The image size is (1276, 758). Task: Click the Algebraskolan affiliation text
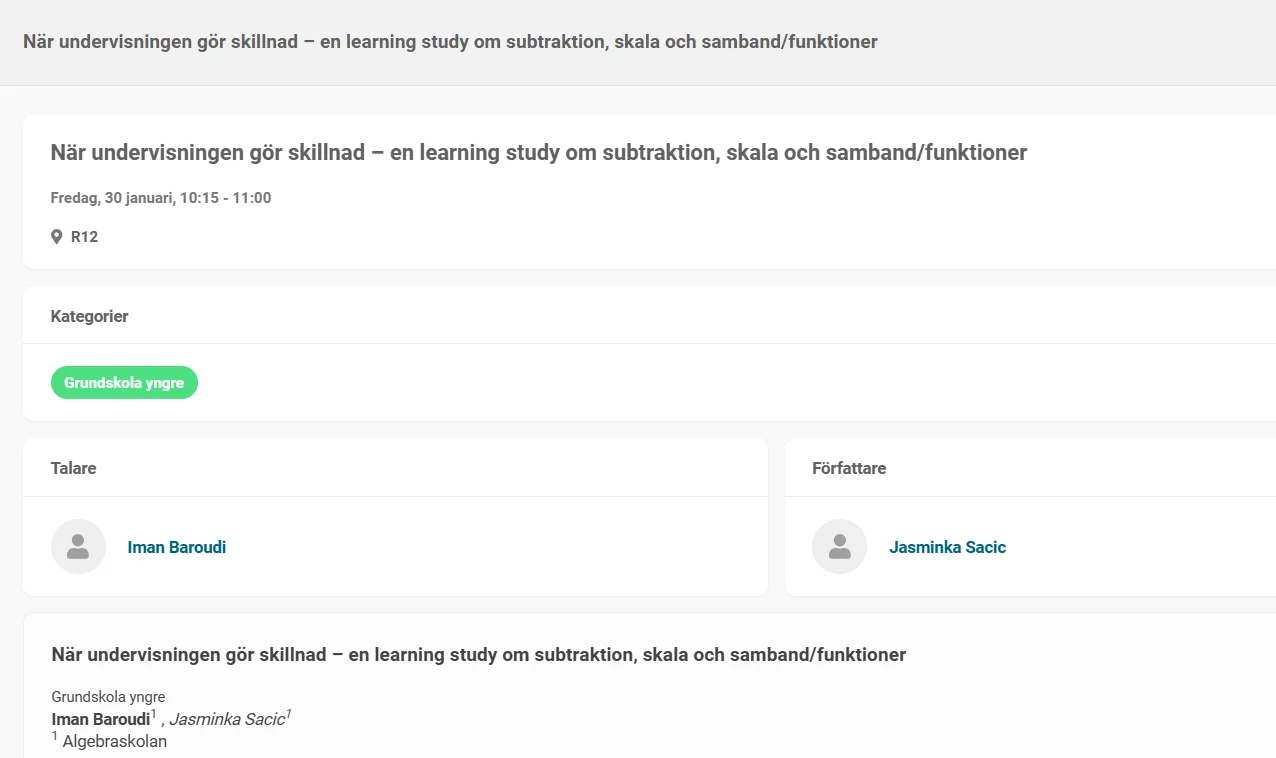(x=114, y=742)
